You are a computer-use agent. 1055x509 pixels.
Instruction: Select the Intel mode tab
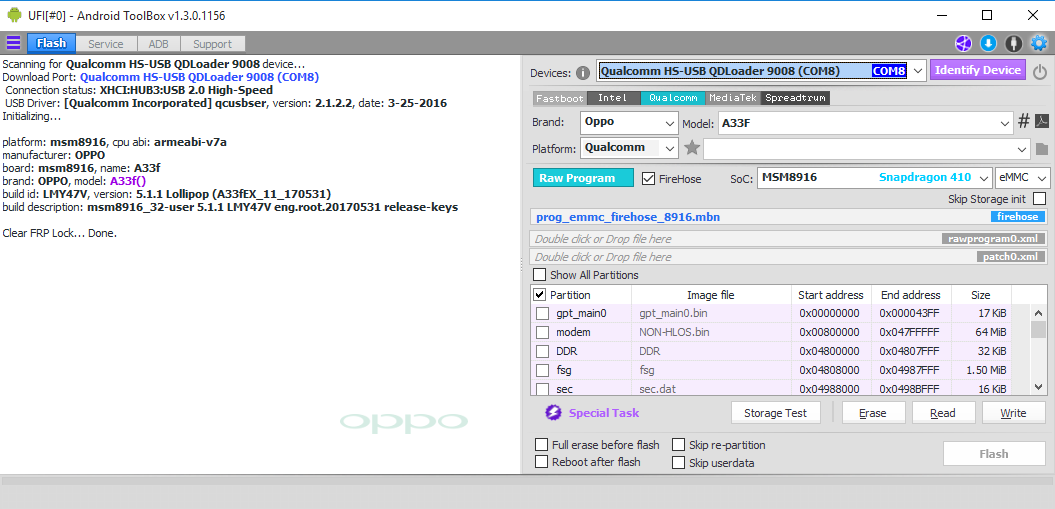point(613,98)
